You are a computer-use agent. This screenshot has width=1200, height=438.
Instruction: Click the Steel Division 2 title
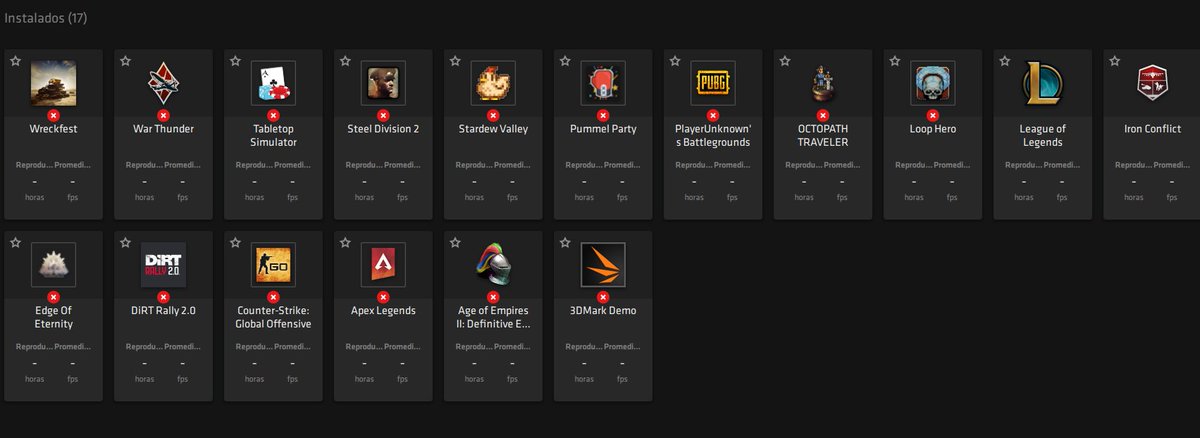383,129
